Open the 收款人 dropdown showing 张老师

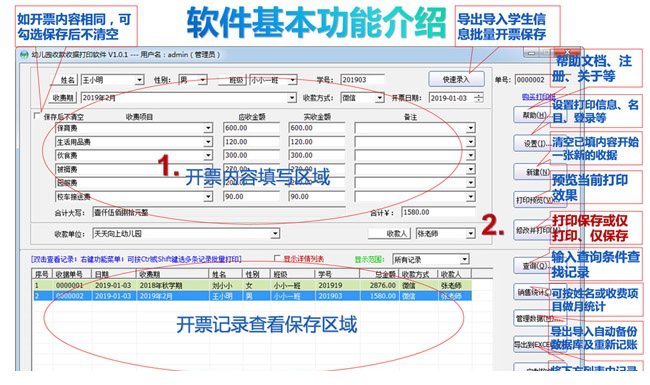[471, 234]
